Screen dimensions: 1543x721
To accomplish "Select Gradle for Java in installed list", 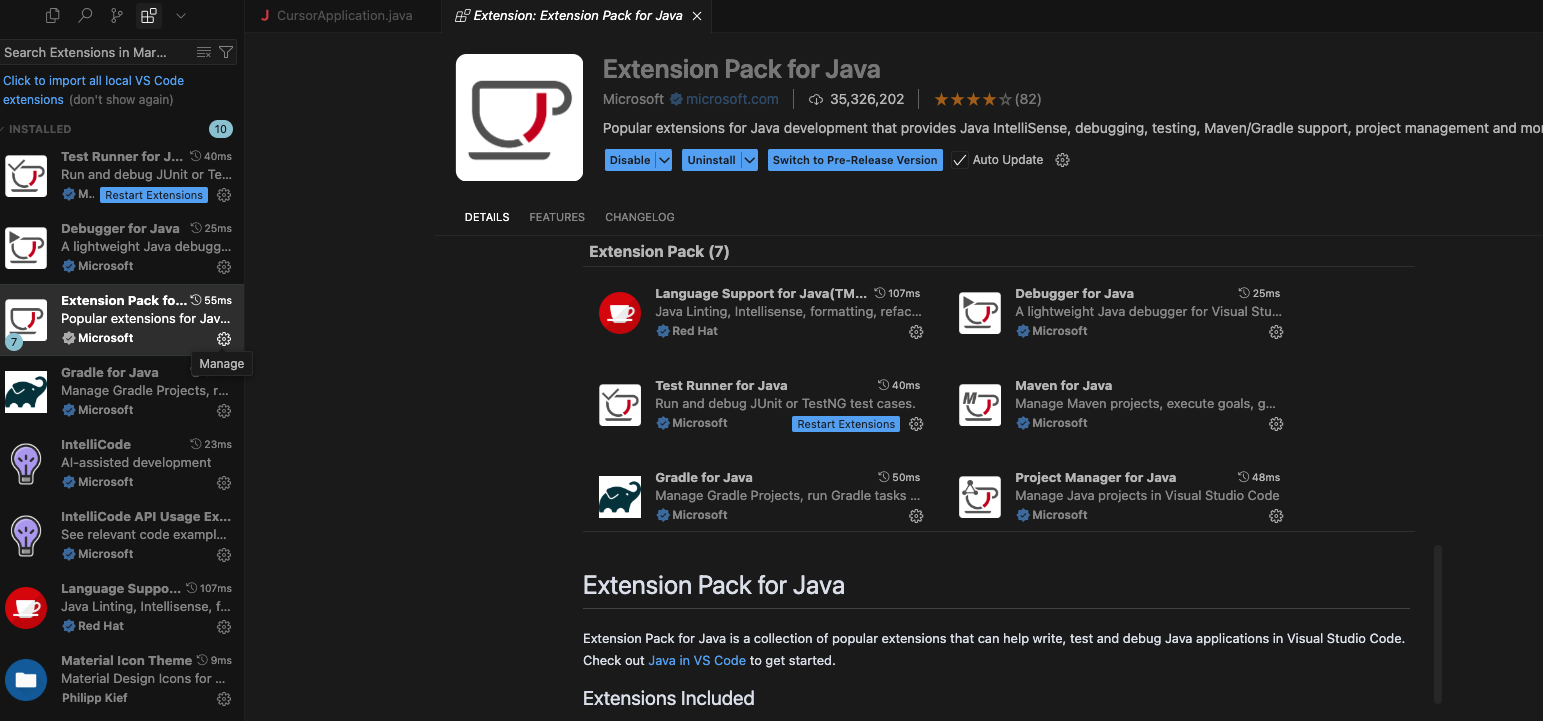I will (122, 391).
